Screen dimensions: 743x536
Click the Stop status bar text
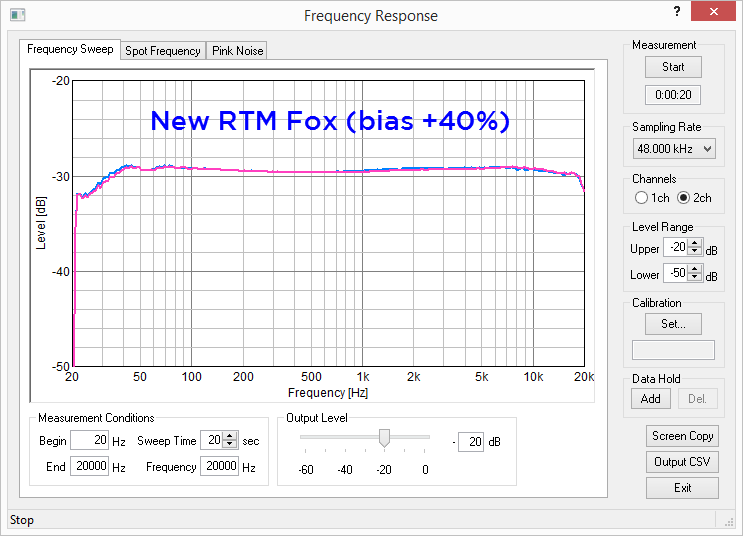point(22,520)
